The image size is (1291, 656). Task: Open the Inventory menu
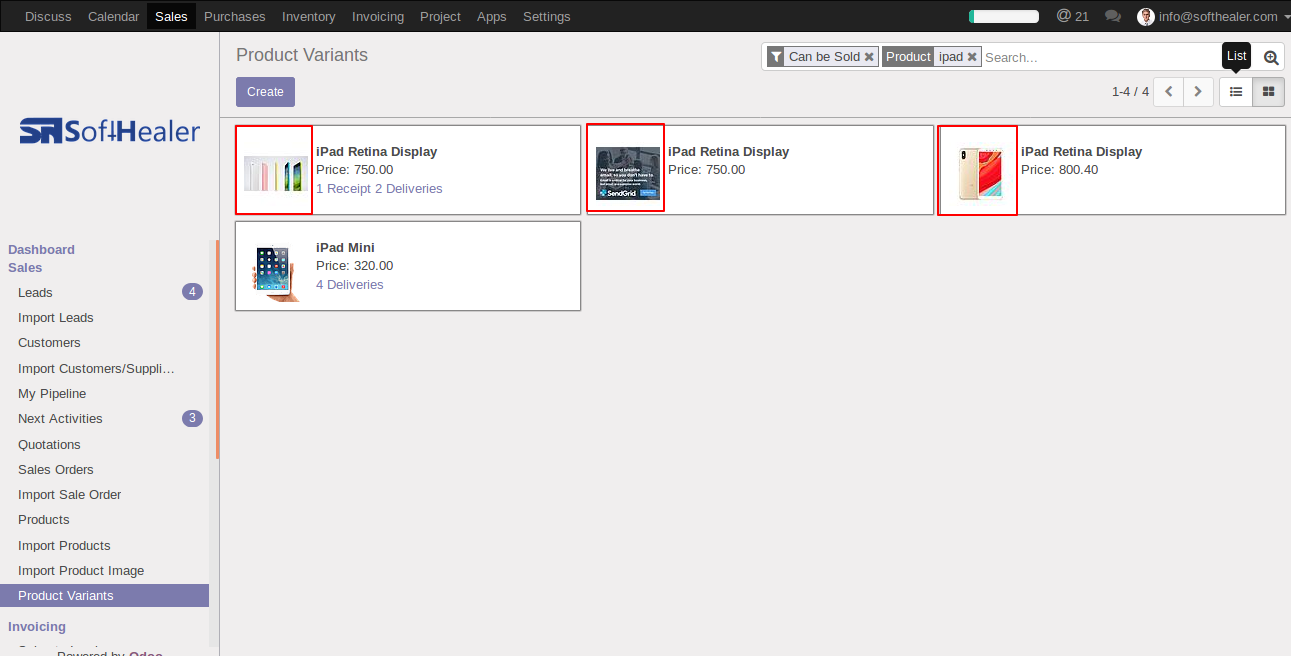309,16
